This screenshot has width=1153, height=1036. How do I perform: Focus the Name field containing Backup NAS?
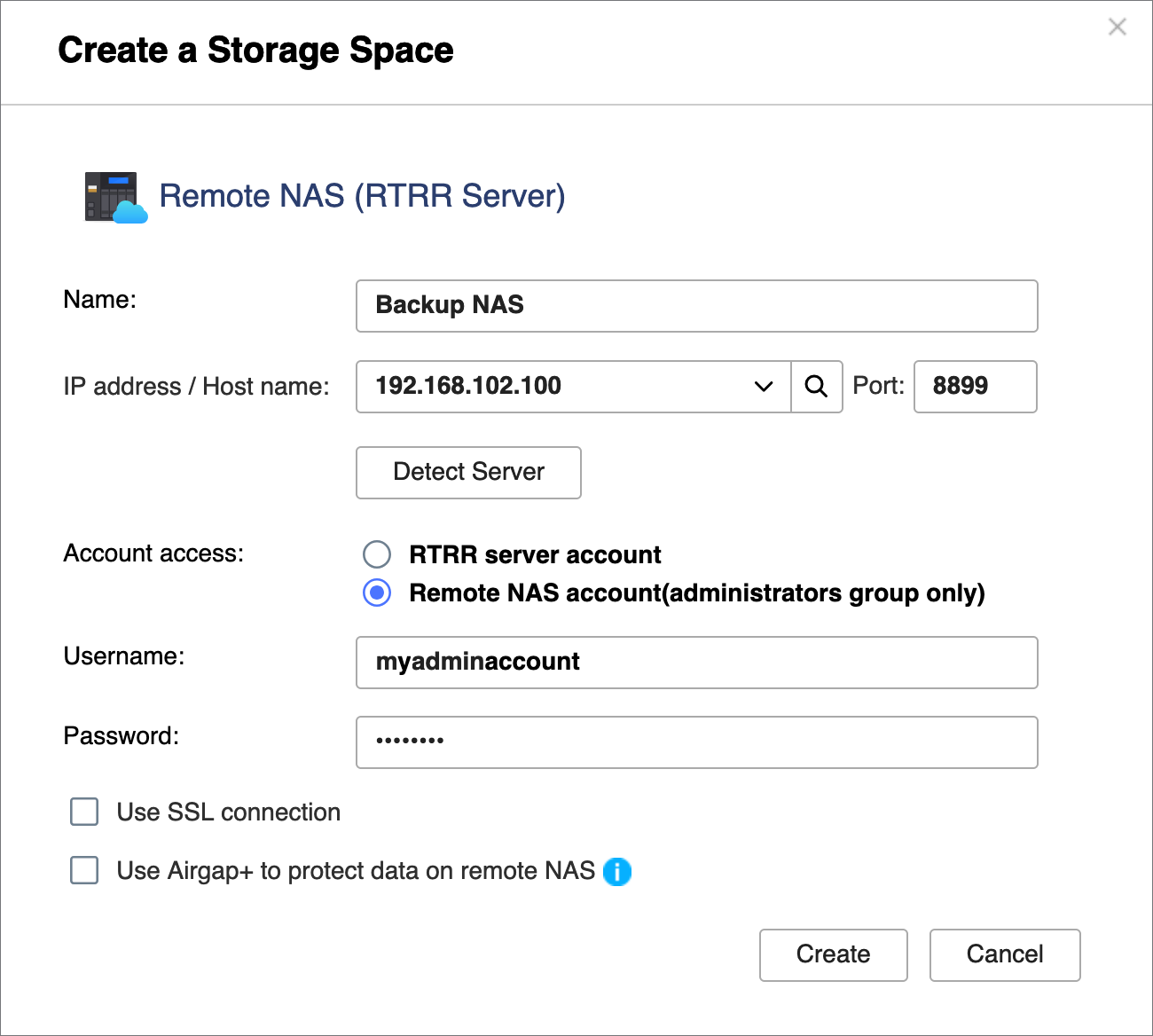[696, 306]
